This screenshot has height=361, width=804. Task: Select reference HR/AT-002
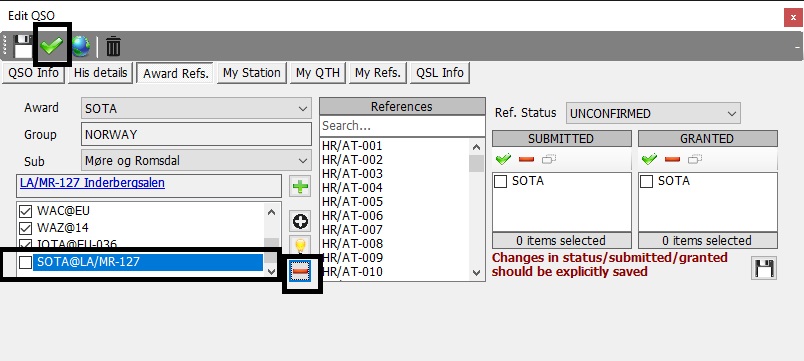[352, 159]
